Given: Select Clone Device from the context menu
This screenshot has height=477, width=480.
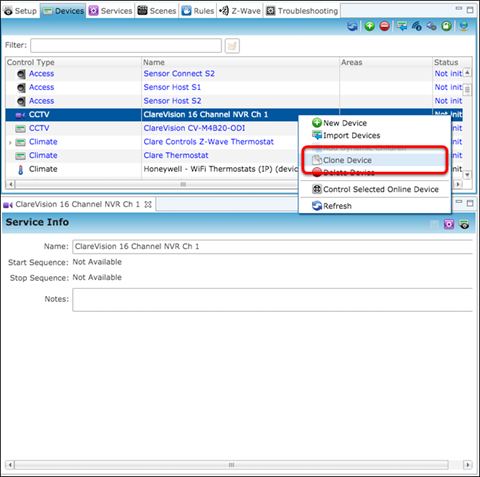Looking at the screenshot, I should tap(375, 160).
